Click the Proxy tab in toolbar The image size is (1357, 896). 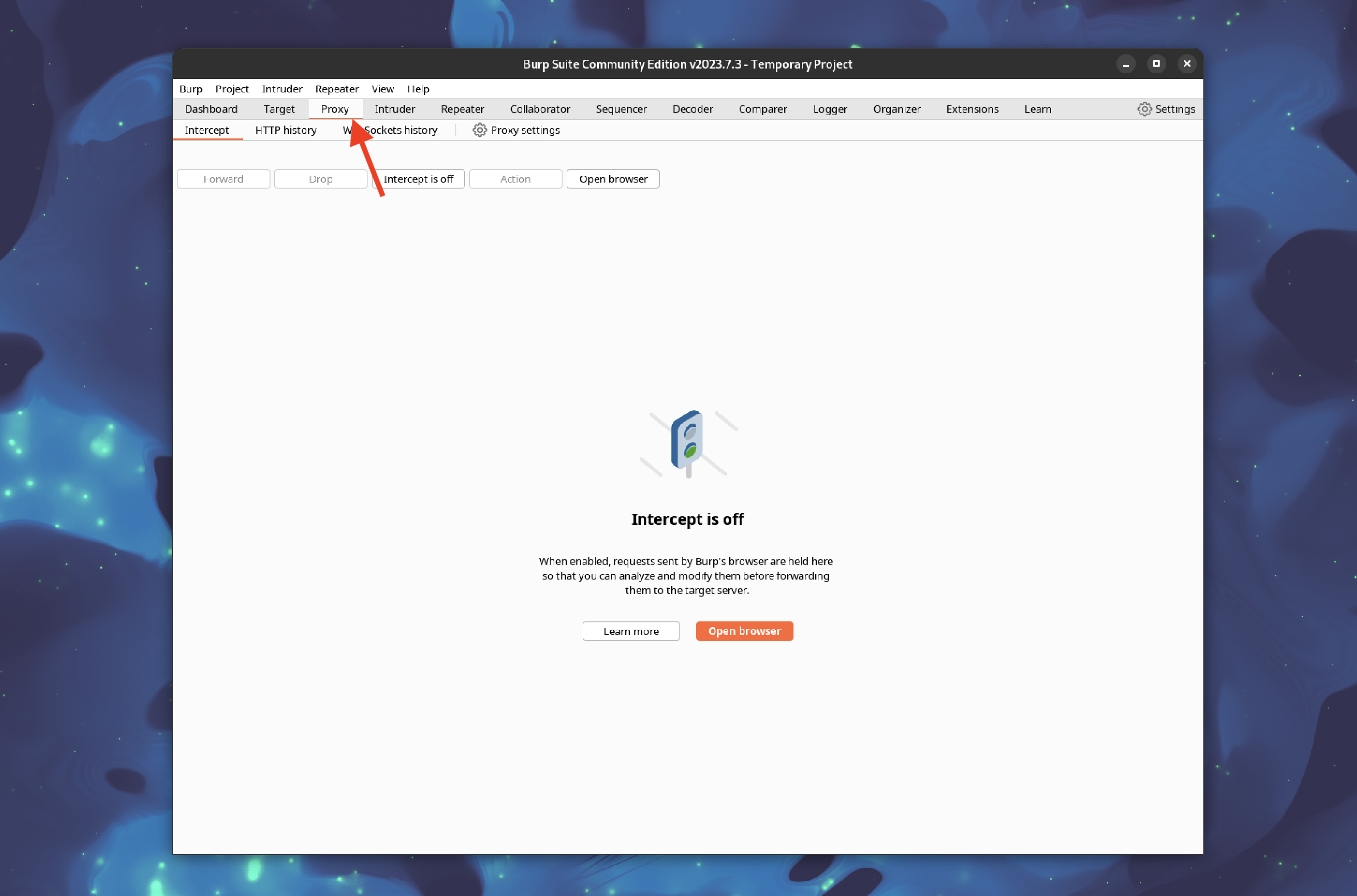[x=333, y=108]
